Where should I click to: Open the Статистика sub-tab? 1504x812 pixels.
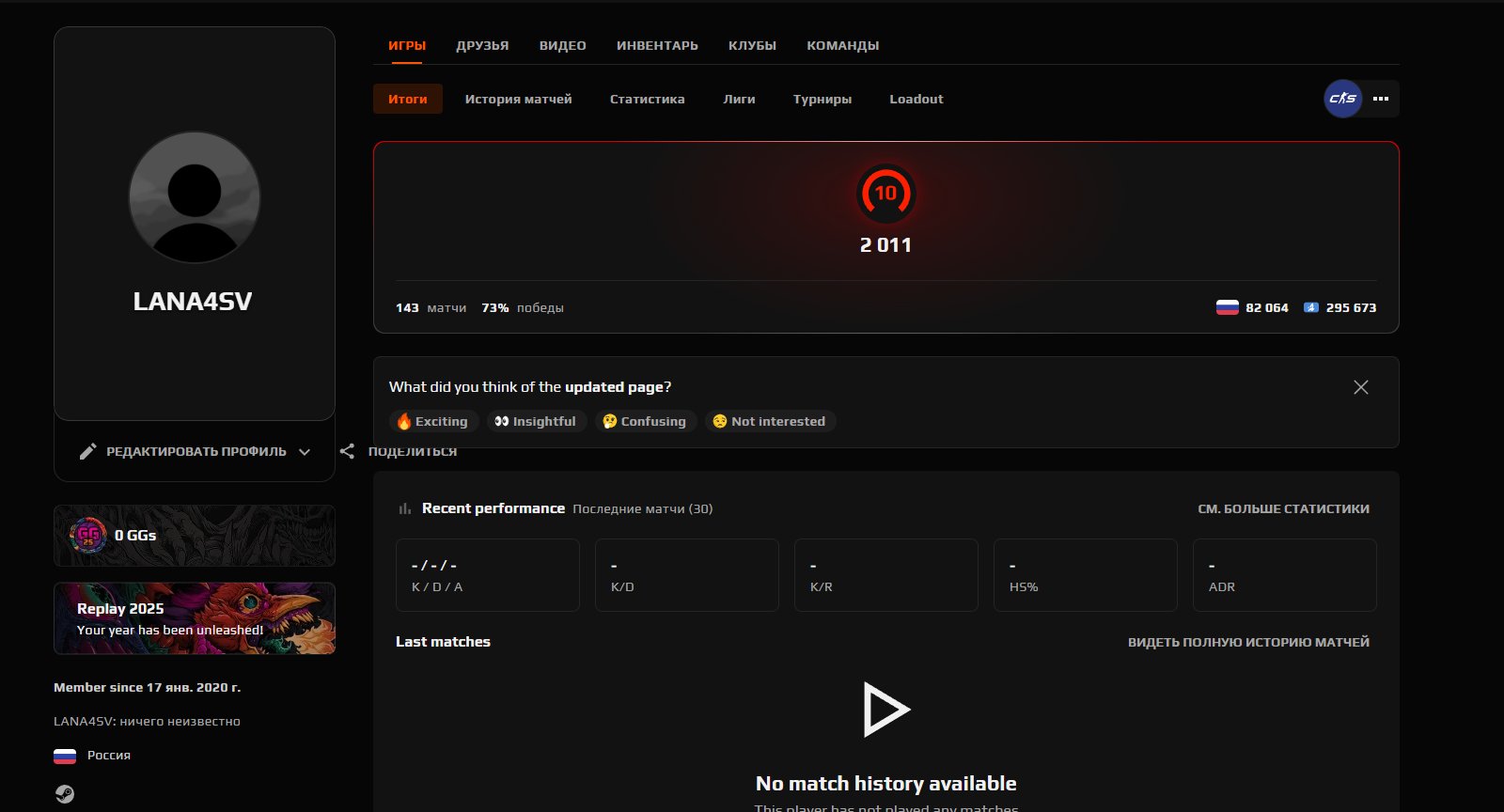coord(647,99)
